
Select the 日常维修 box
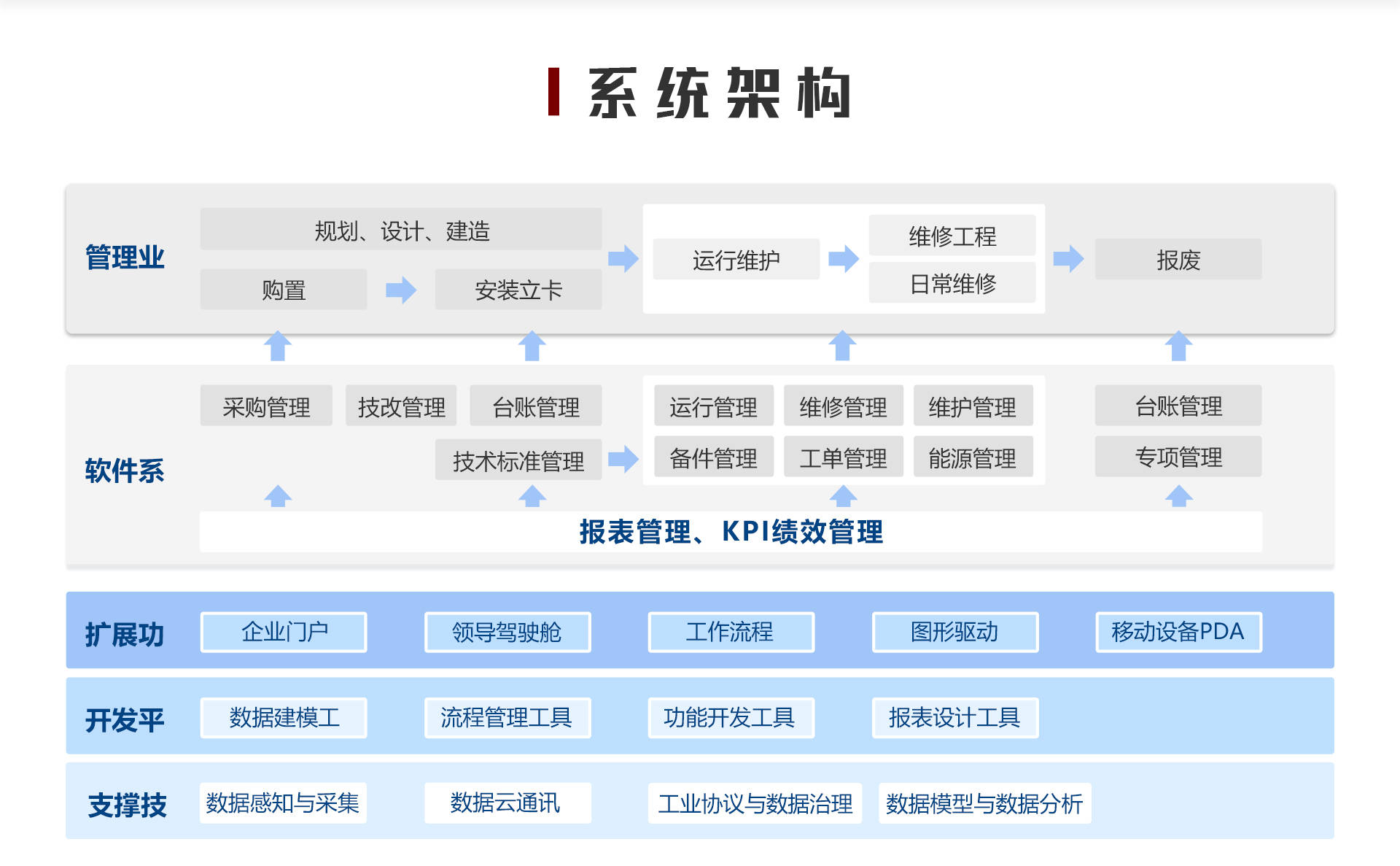pos(952,282)
